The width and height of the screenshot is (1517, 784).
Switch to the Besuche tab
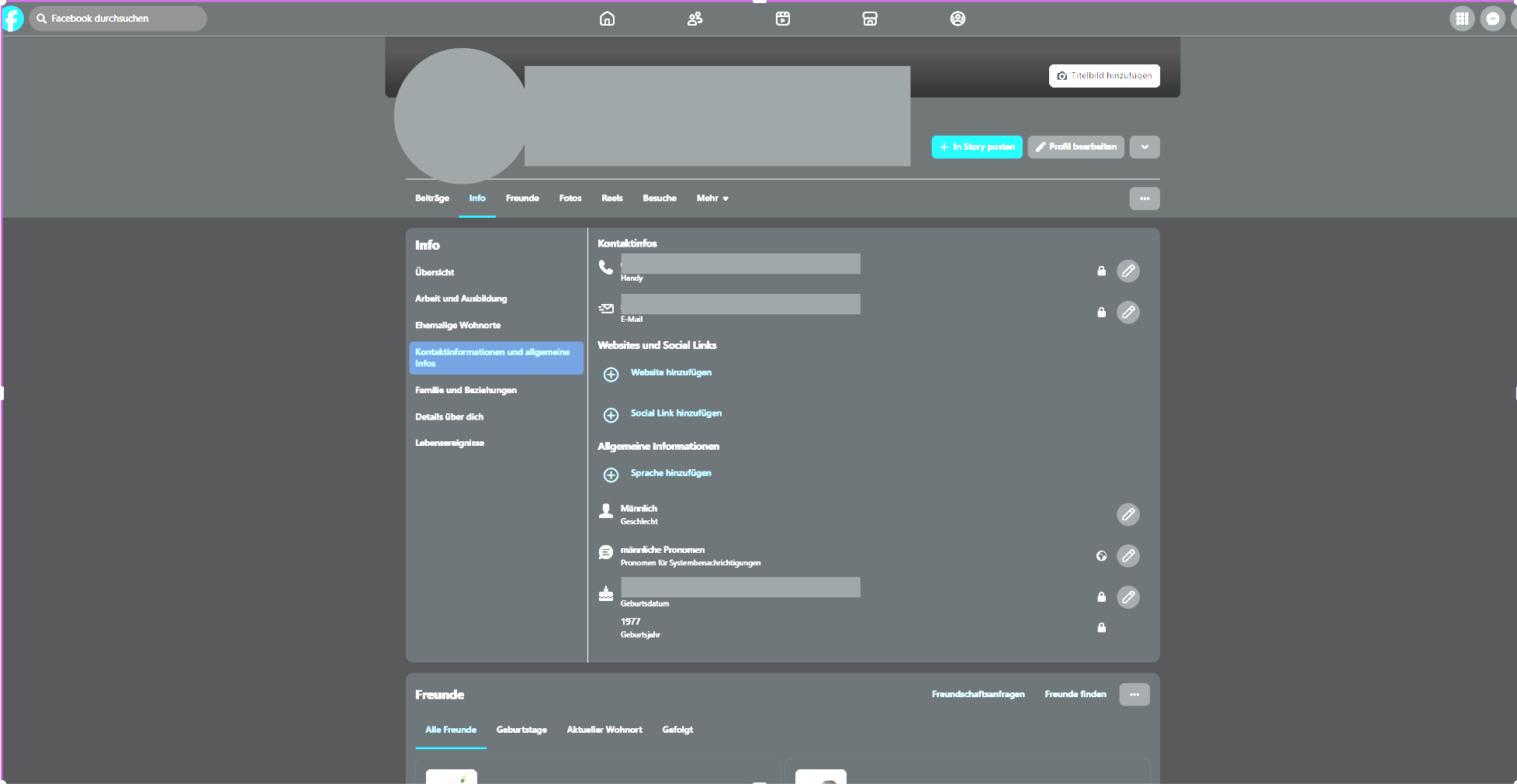pos(660,199)
